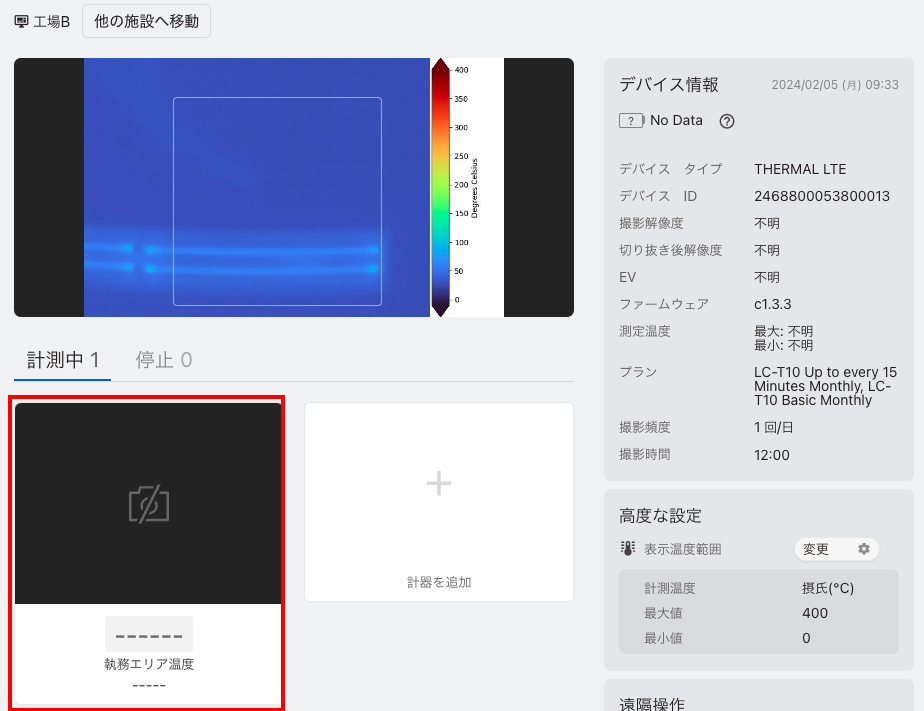The image size is (924, 711).
Task: Click the temperature color scale bar
Action: (x=440, y=187)
